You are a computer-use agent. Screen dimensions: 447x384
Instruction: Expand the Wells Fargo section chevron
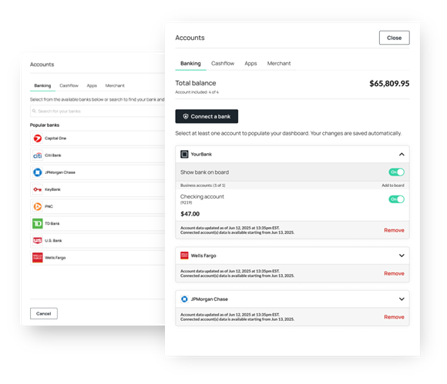point(402,255)
